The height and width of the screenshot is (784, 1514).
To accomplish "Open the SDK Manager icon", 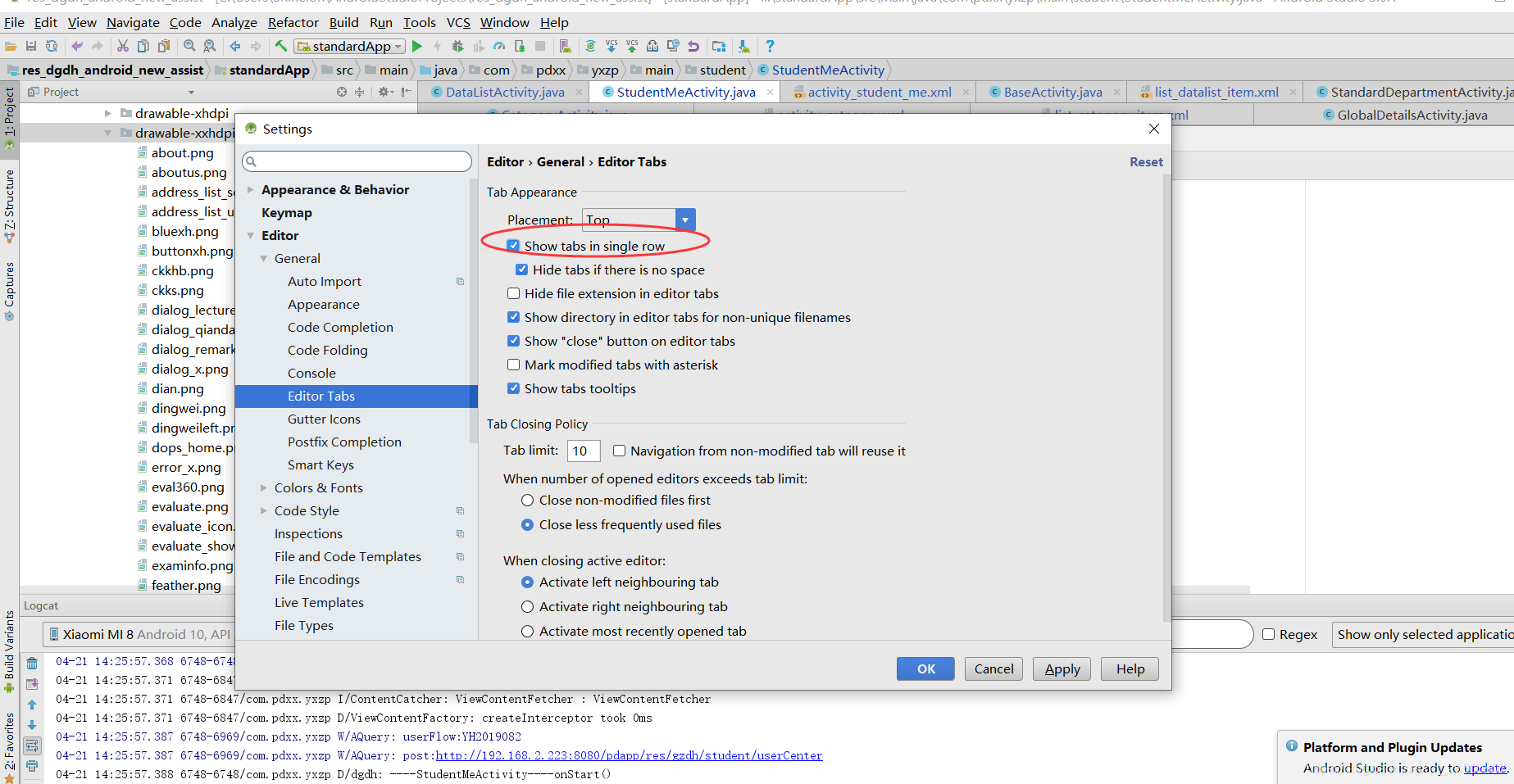I will tap(744, 47).
